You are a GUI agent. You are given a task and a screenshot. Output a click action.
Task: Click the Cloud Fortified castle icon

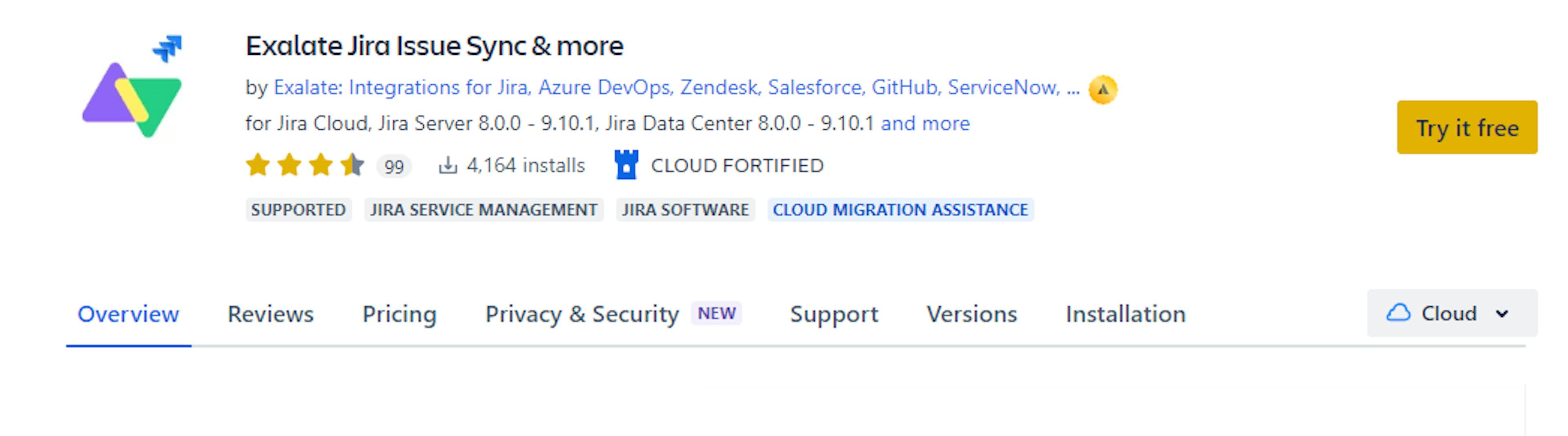(x=626, y=165)
